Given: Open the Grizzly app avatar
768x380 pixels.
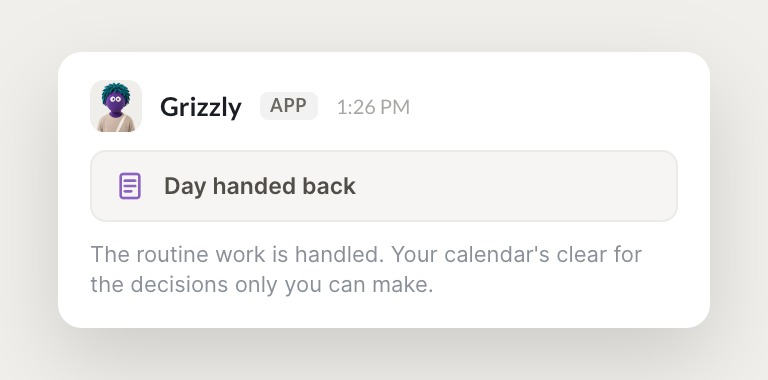Looking at the screenshot, I should click(x=116, y=106).
